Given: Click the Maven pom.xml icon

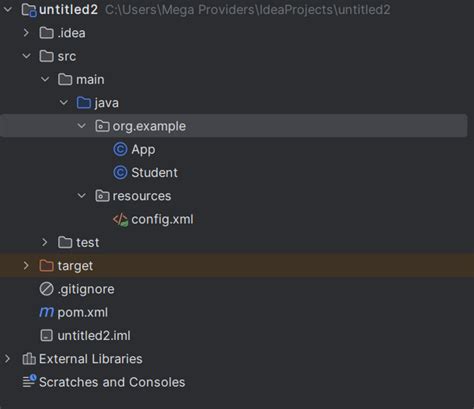Looking at the screenshot, I should click(x=46, y=312).
